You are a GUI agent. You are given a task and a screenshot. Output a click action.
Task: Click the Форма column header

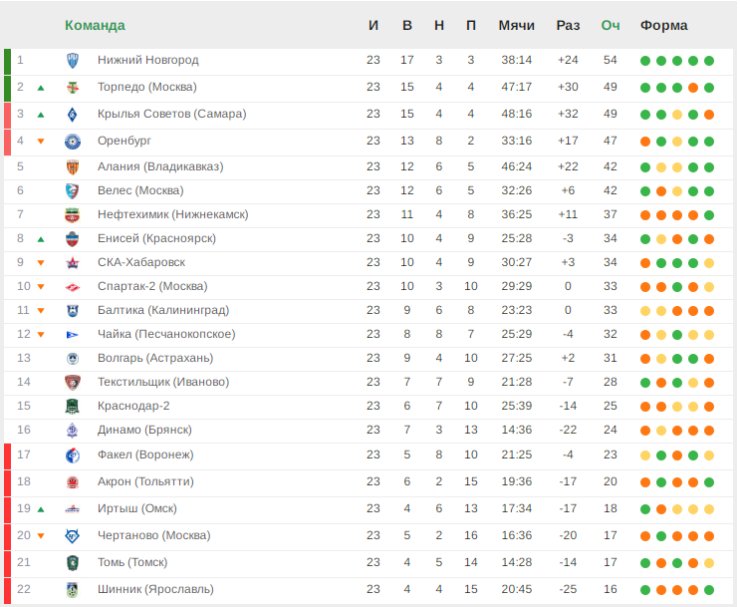pos(664,25)
